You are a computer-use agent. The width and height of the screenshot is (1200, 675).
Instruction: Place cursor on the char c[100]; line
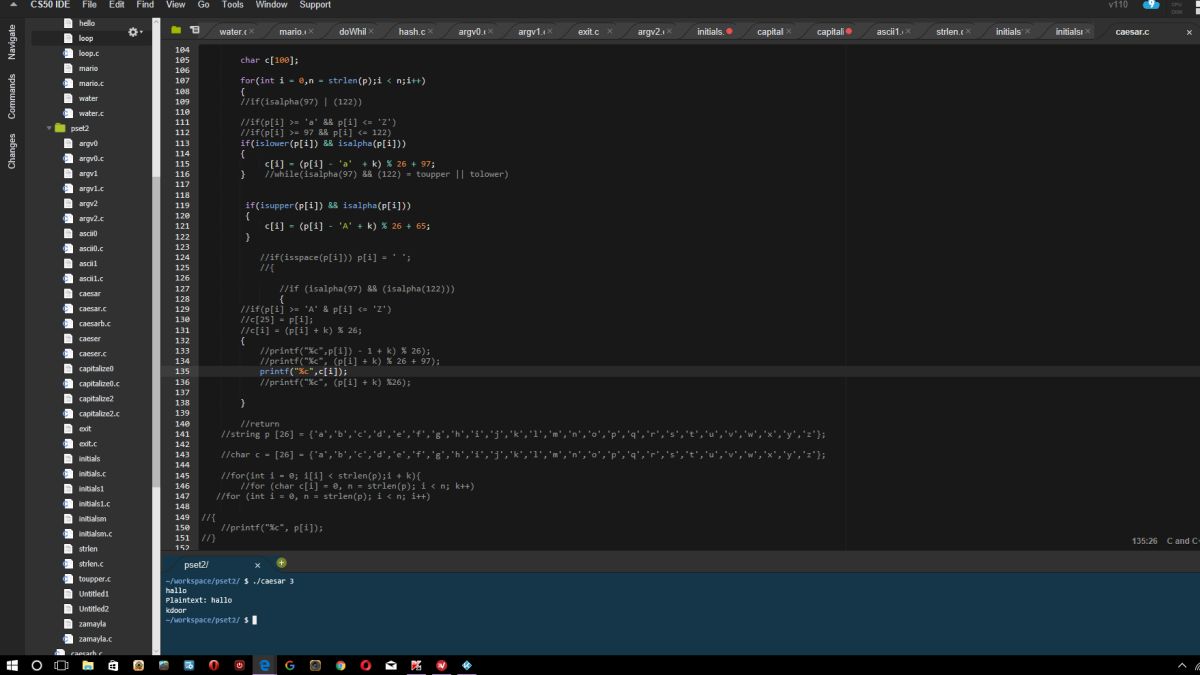[x=269, y=60]
